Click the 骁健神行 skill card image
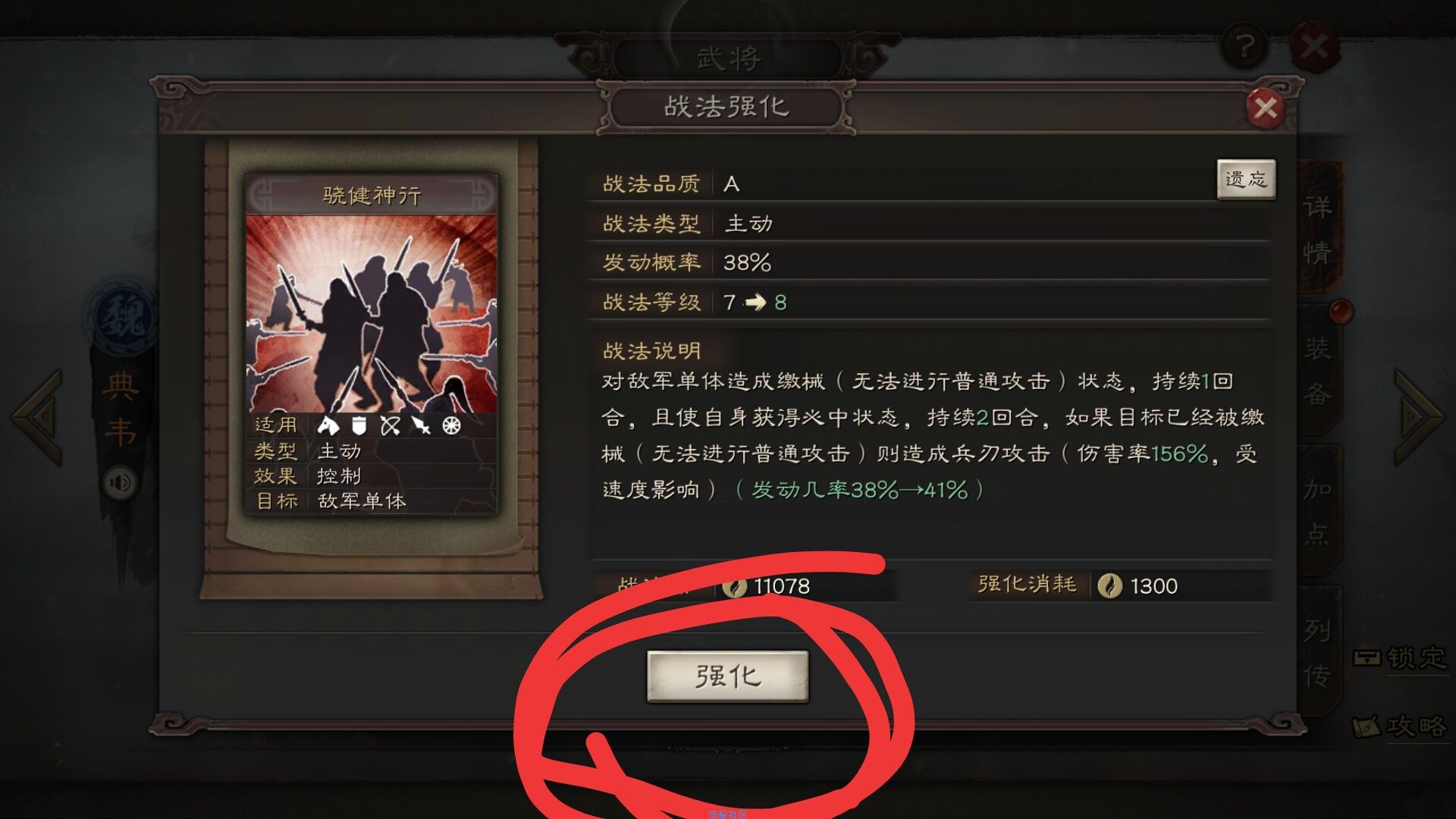The height and width of the screenshot is (819, 1456). pos(372,313)
